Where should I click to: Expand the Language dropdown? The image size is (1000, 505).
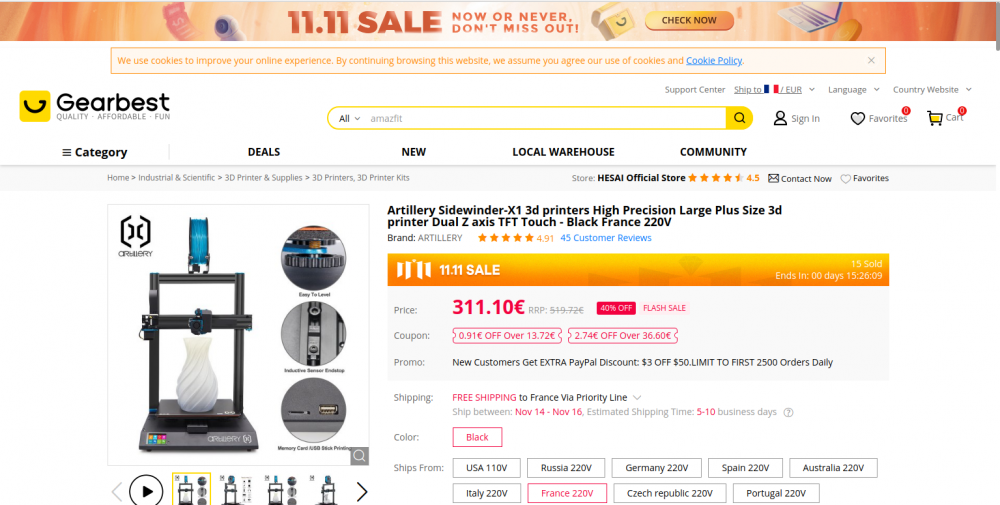pyautogui.click(x=853, y=90)
